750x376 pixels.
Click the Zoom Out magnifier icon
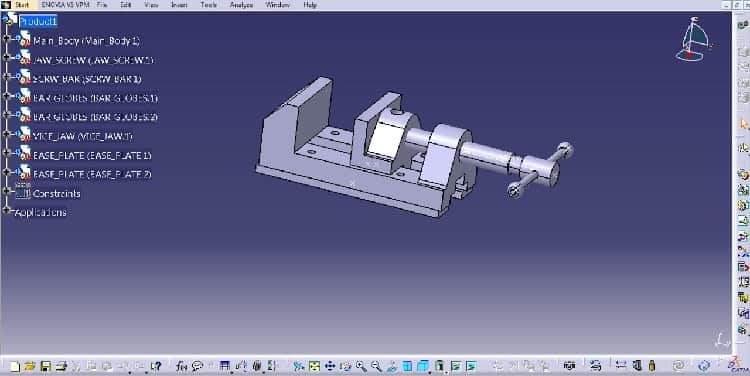click(x=376, y=366)
